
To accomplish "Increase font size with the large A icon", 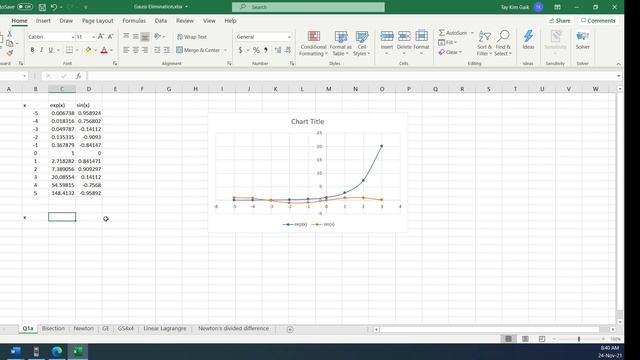I will [100, 37].
